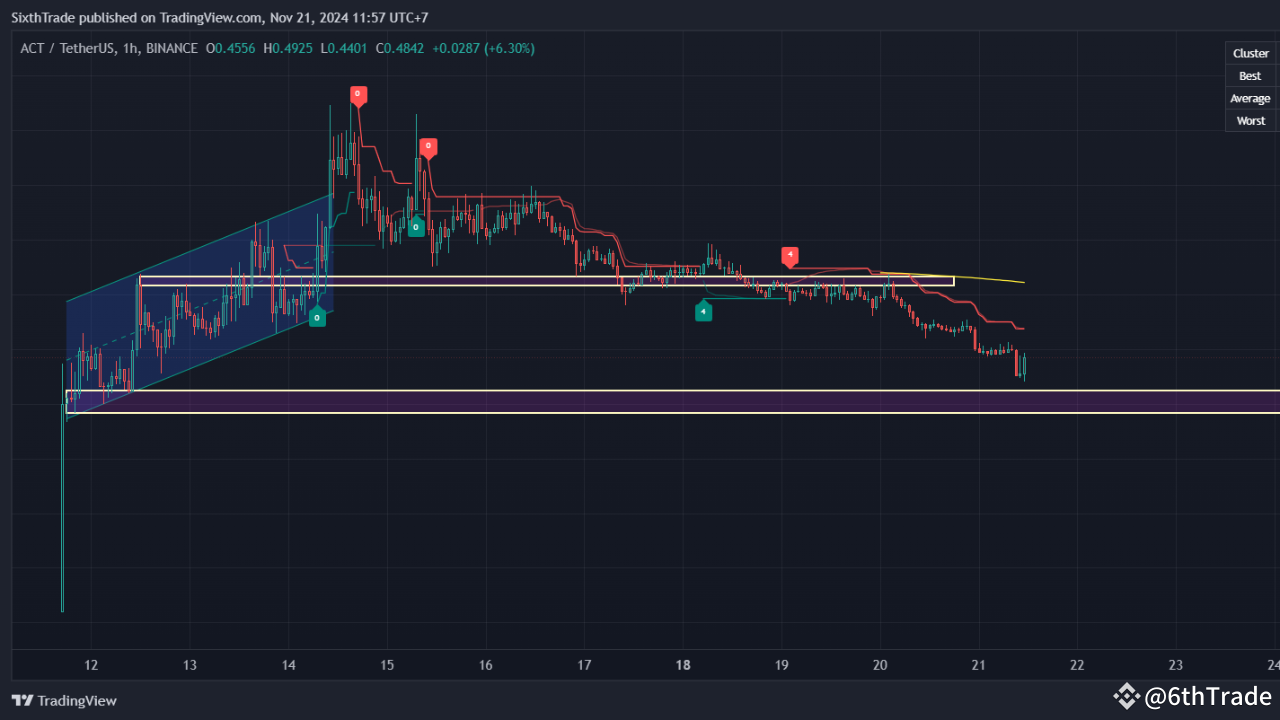Click the red sell signal marker above the highest candle
1280x720 pixels.
point(358,95)
